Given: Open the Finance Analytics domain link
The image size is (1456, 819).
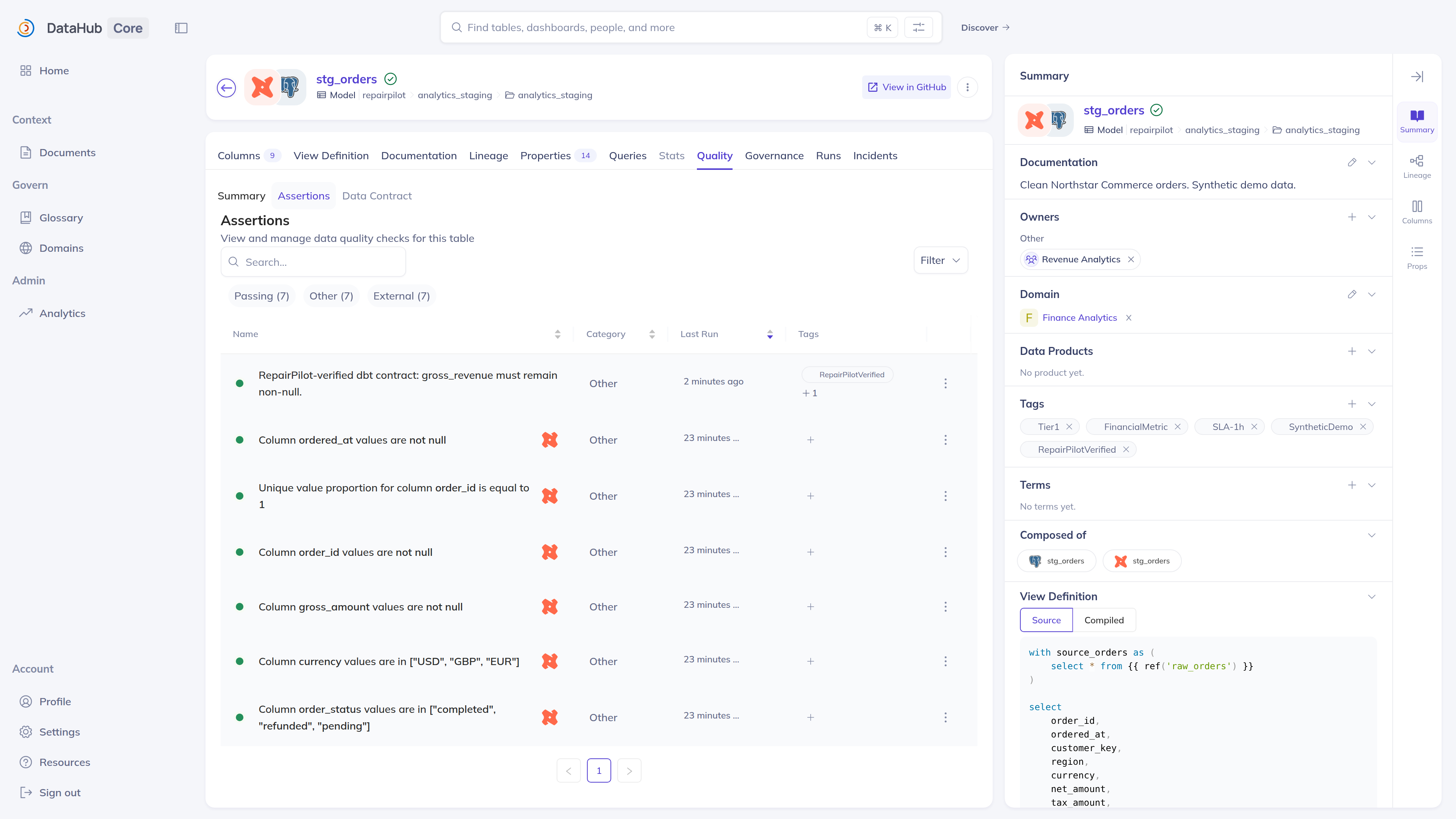Looking at the screenshot, I should (1079, 318).
